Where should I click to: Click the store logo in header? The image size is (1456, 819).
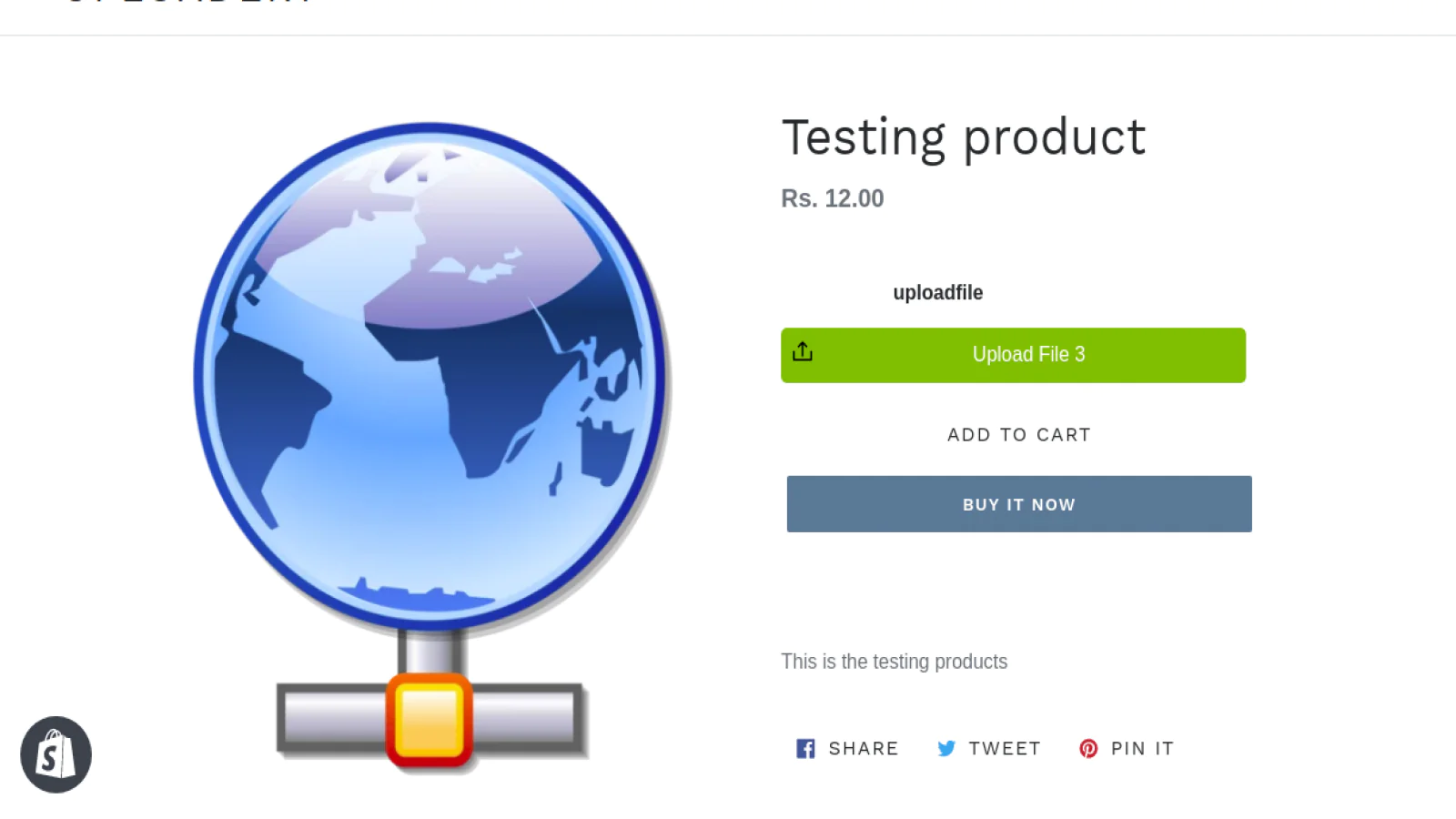[x=191, y=3]
